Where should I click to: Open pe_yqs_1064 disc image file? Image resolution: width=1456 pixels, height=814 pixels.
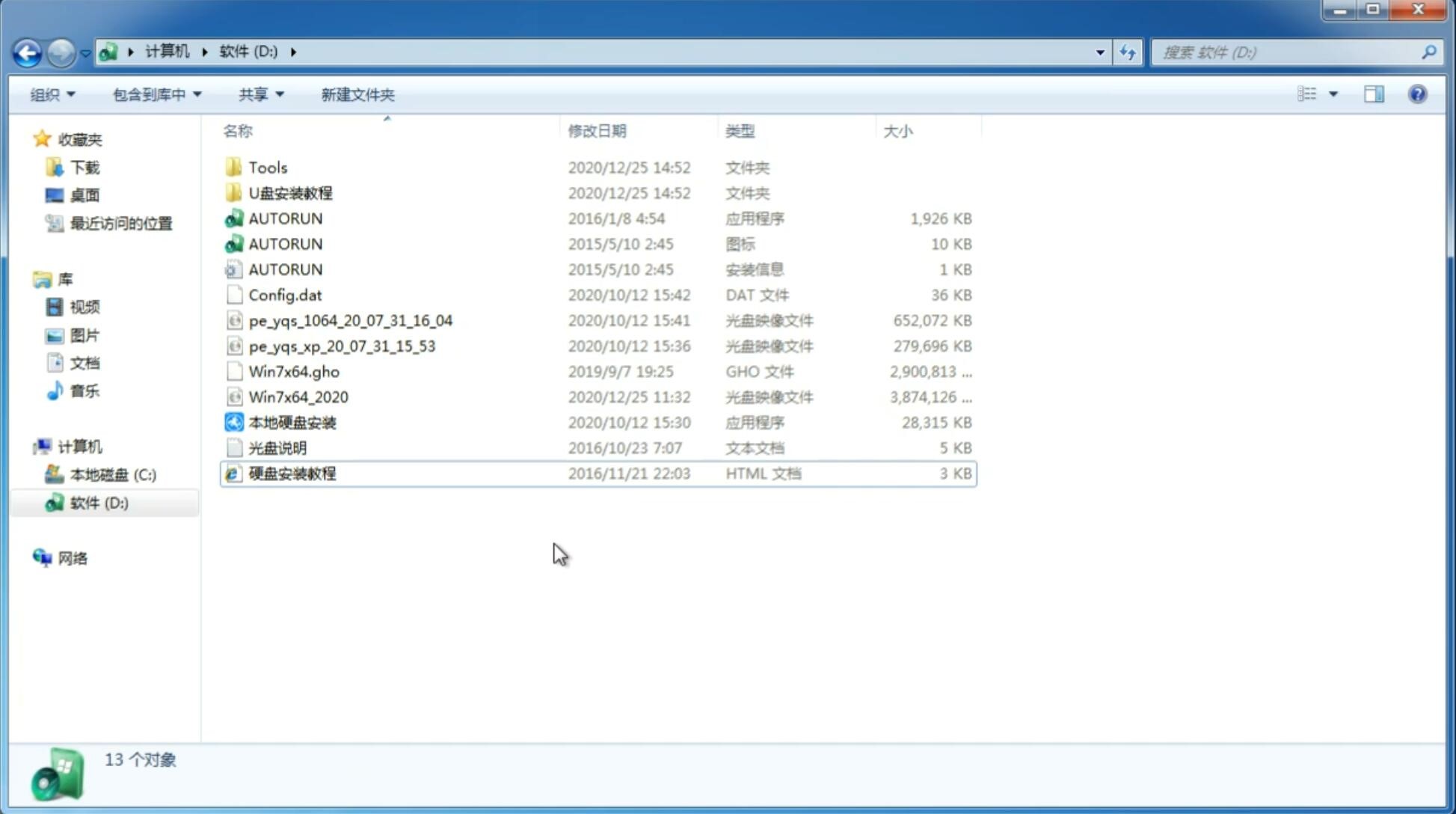[351, 320]
